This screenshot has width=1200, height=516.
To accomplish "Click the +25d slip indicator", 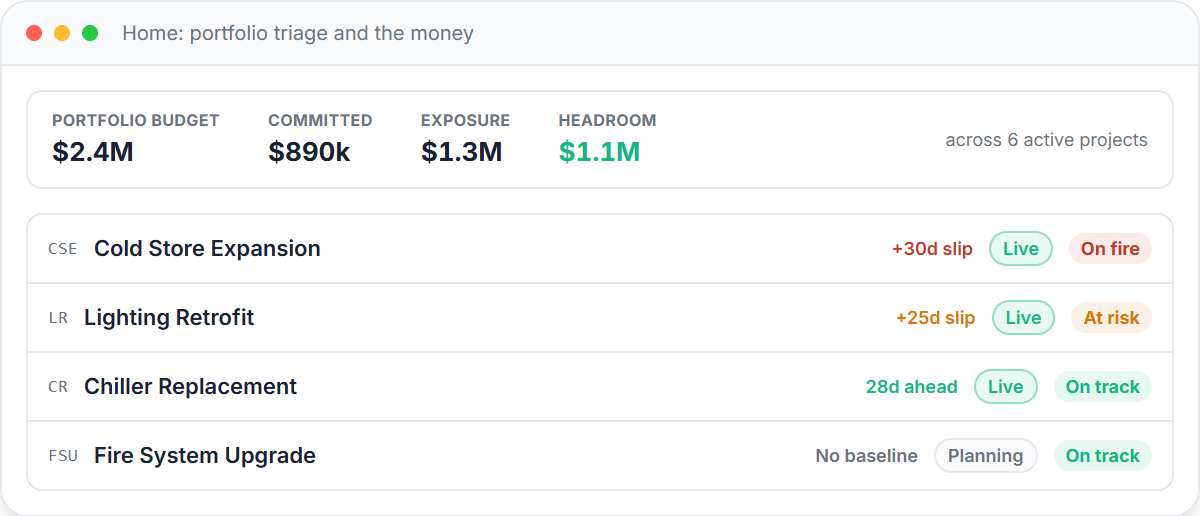I will point(935,318).
